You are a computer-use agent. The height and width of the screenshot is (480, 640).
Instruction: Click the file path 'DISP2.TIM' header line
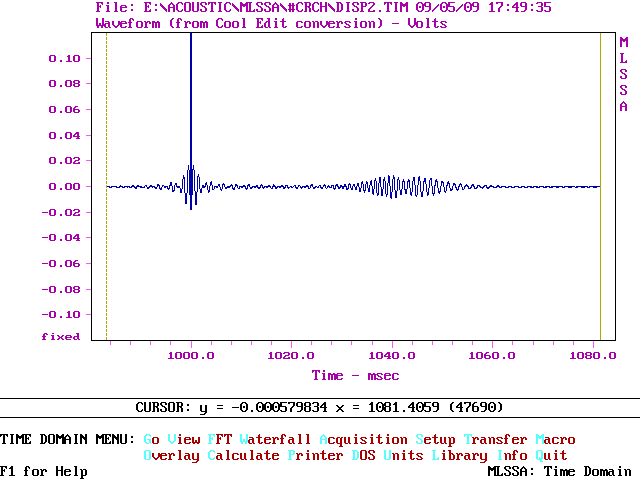[323, 7]
